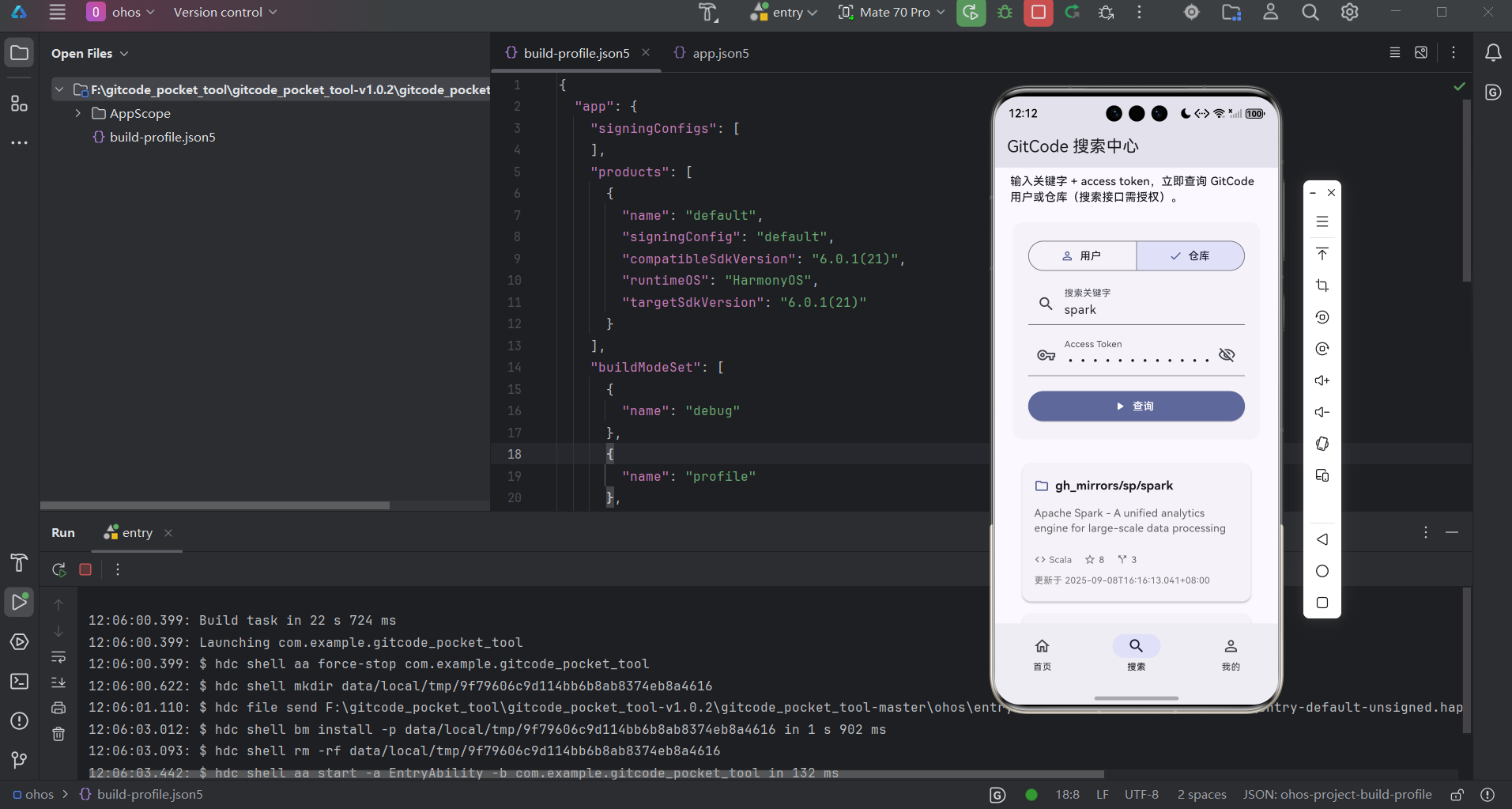This screenshot has height=809, width=1512.
Task: Open the Terminal tool window
Action: [19, 682]
